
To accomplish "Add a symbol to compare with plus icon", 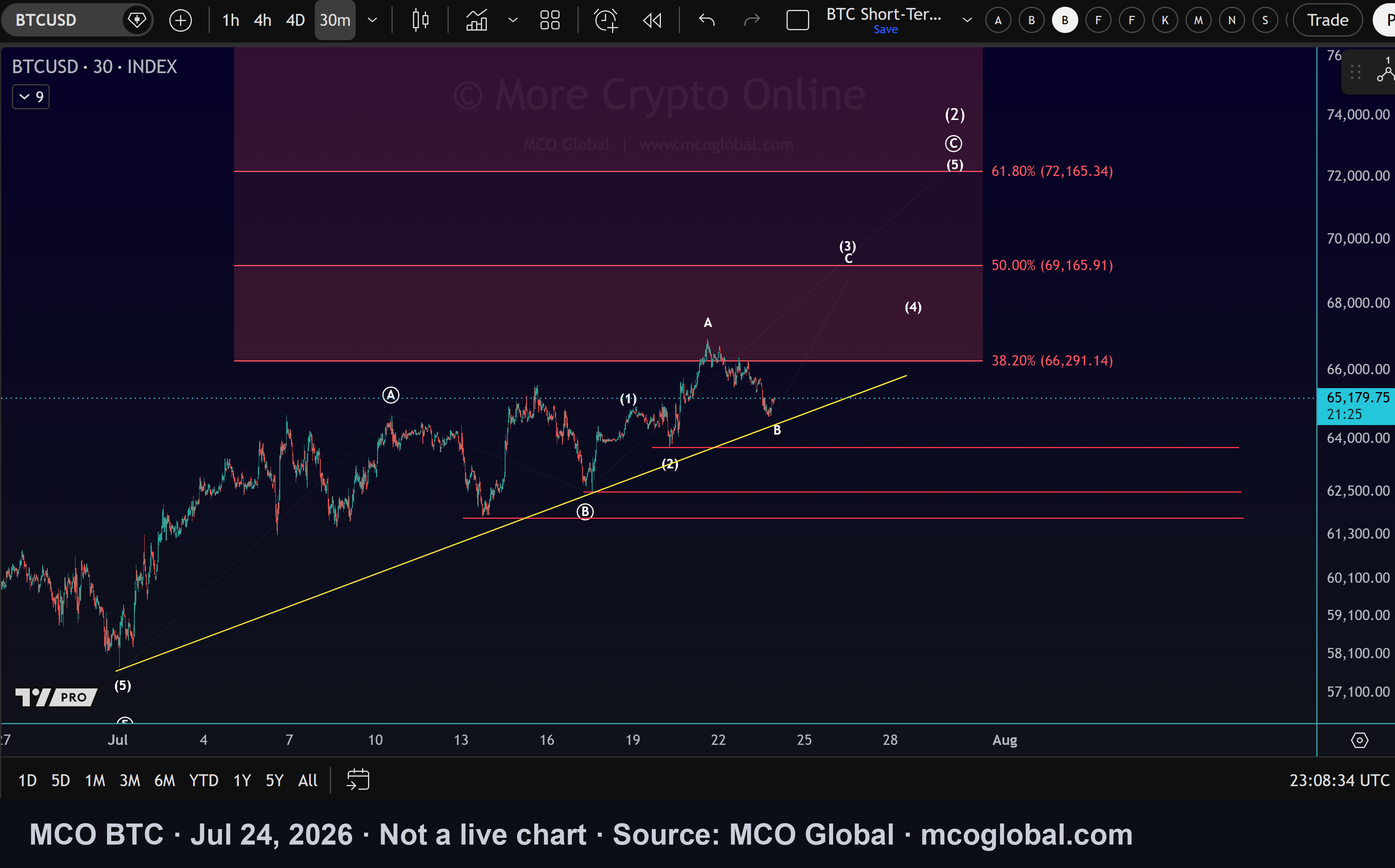I will (x=181, y=21).
